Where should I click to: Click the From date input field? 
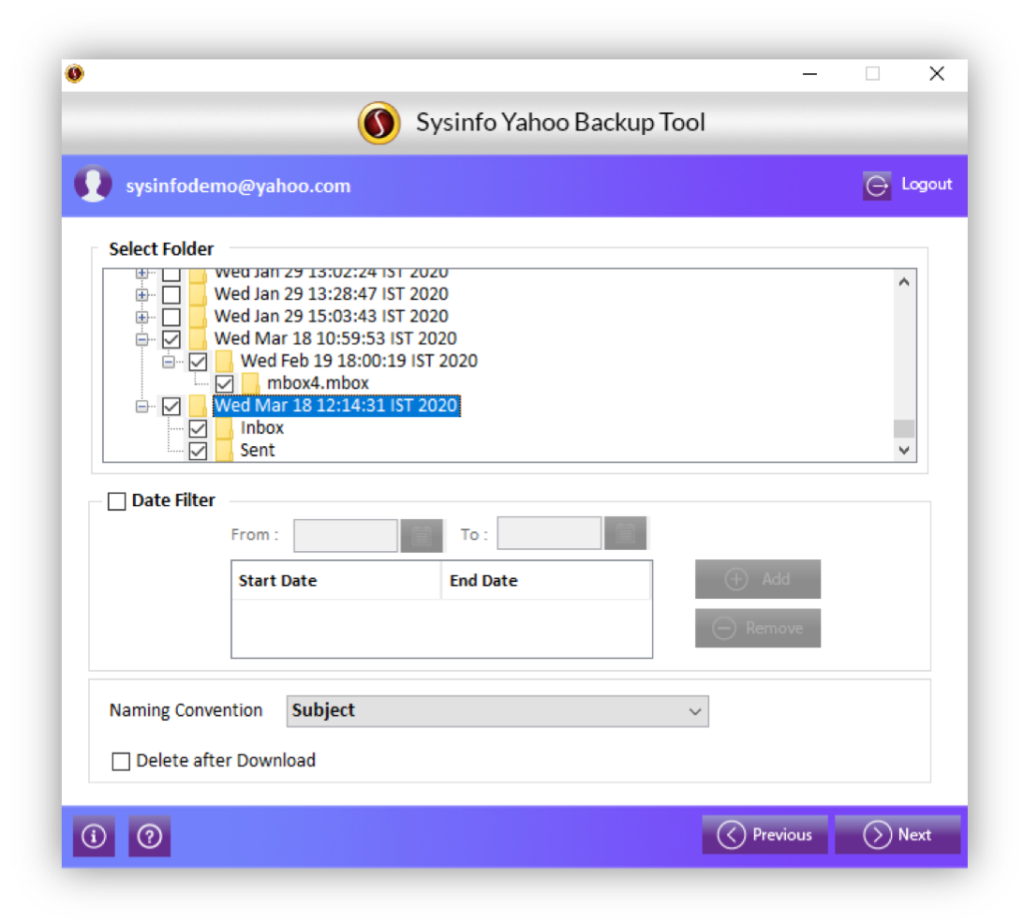pyautogui.click(x=345, y=536)
